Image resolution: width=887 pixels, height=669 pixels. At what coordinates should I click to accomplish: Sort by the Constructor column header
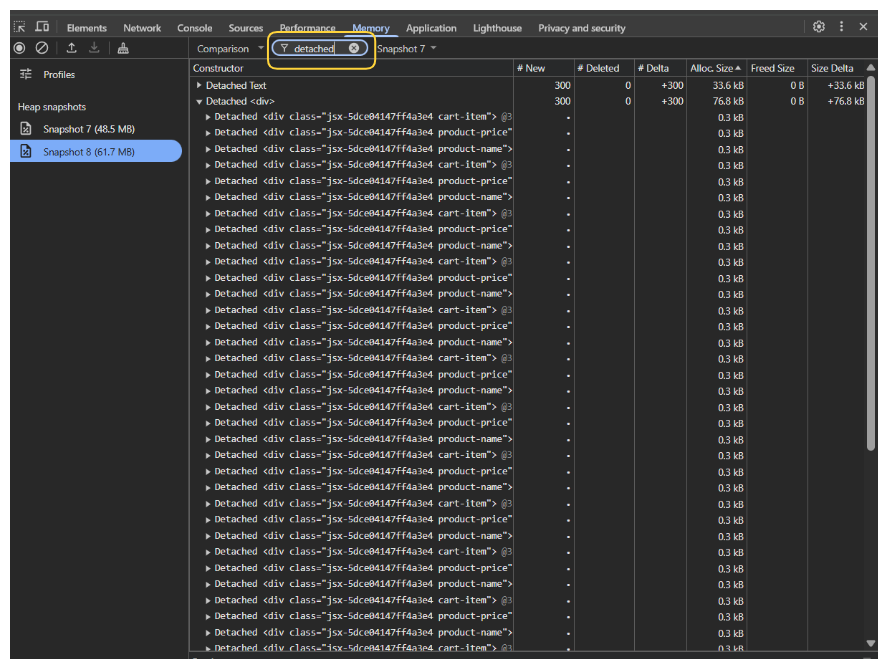click(351, 68)
